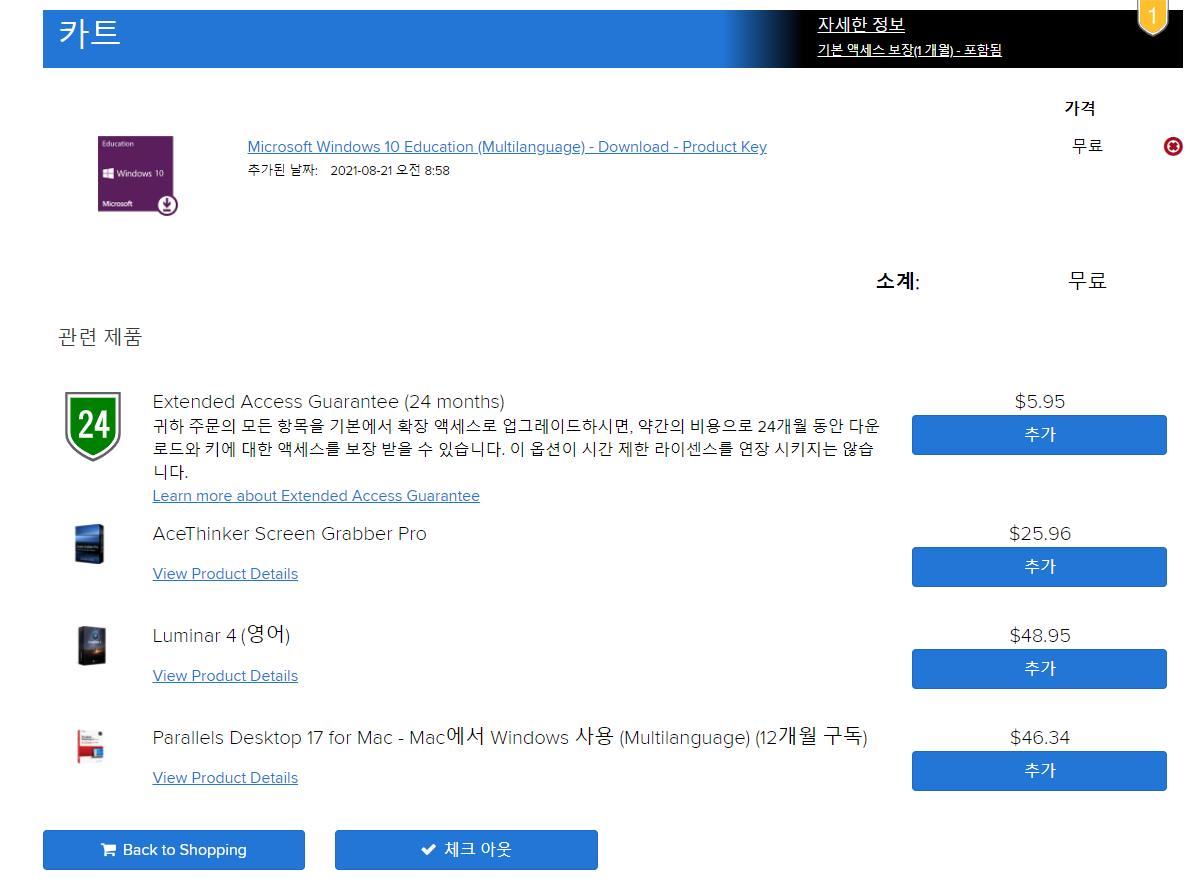Click 가격 column header
Image resolution: width=1195 pixels, height=880 pixels.
(x=1080, y=108)
